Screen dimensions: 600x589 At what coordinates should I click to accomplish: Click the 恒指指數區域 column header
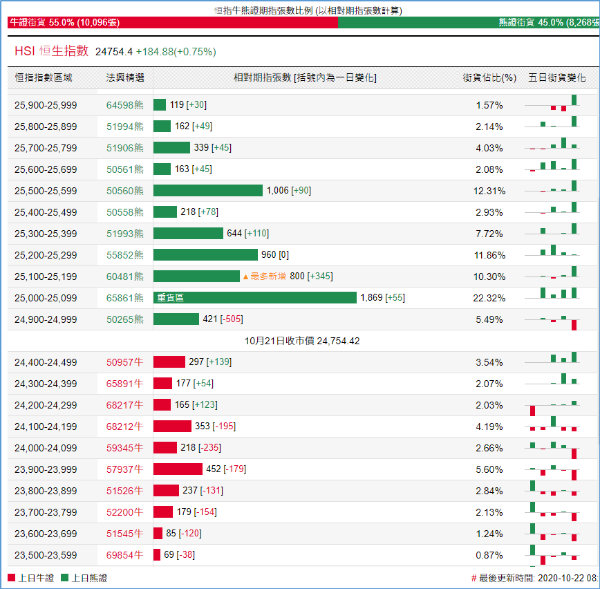[43, 78]
